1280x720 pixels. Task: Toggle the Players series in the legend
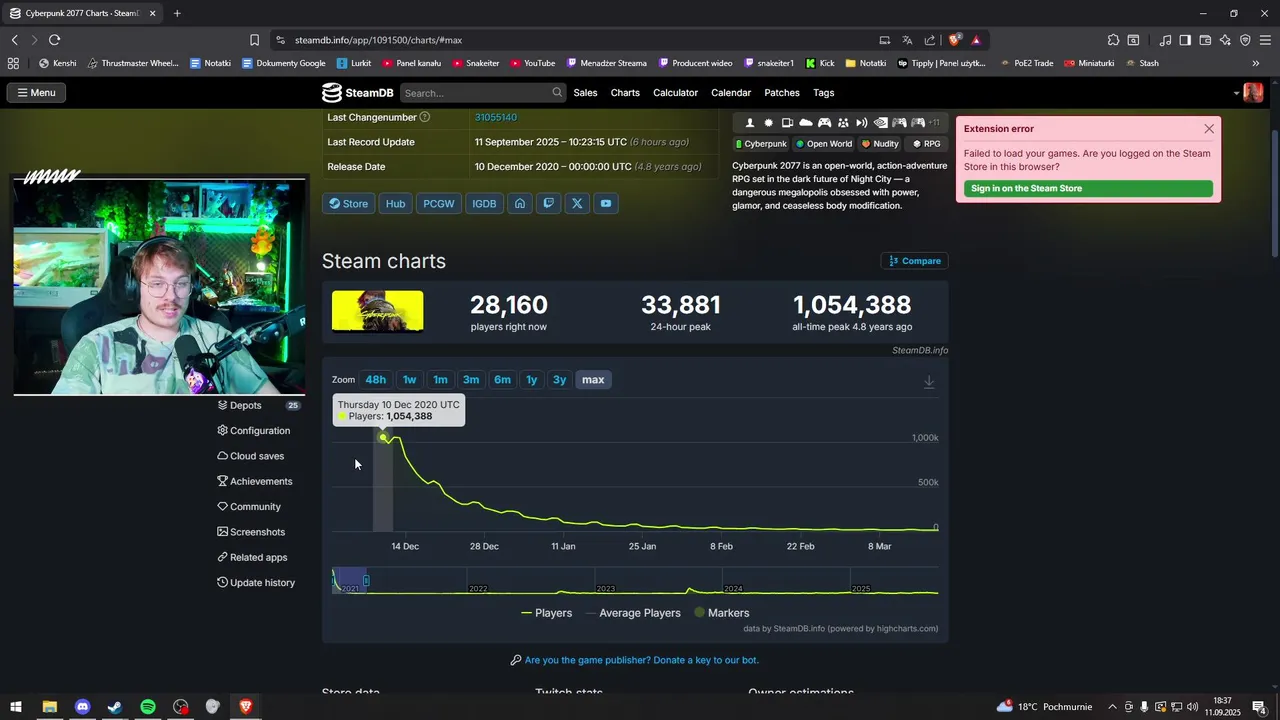547,613
